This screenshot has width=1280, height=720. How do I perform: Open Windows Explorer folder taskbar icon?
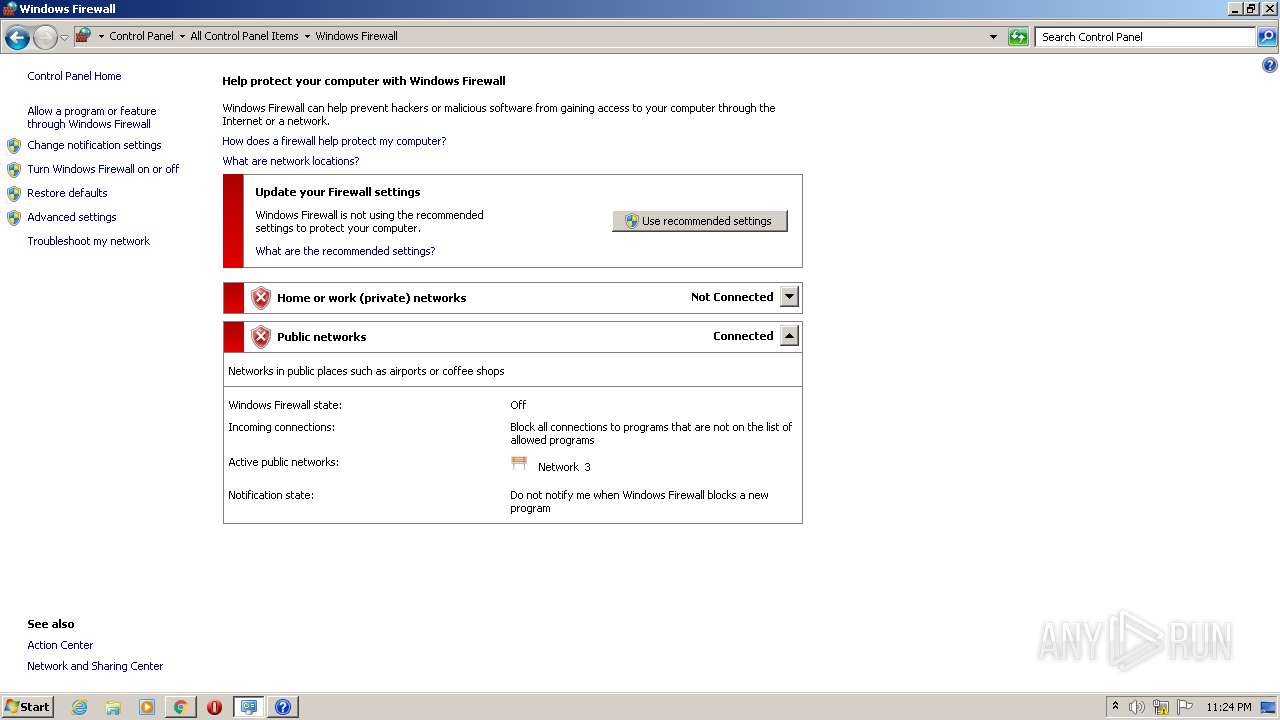pos(113,707)
